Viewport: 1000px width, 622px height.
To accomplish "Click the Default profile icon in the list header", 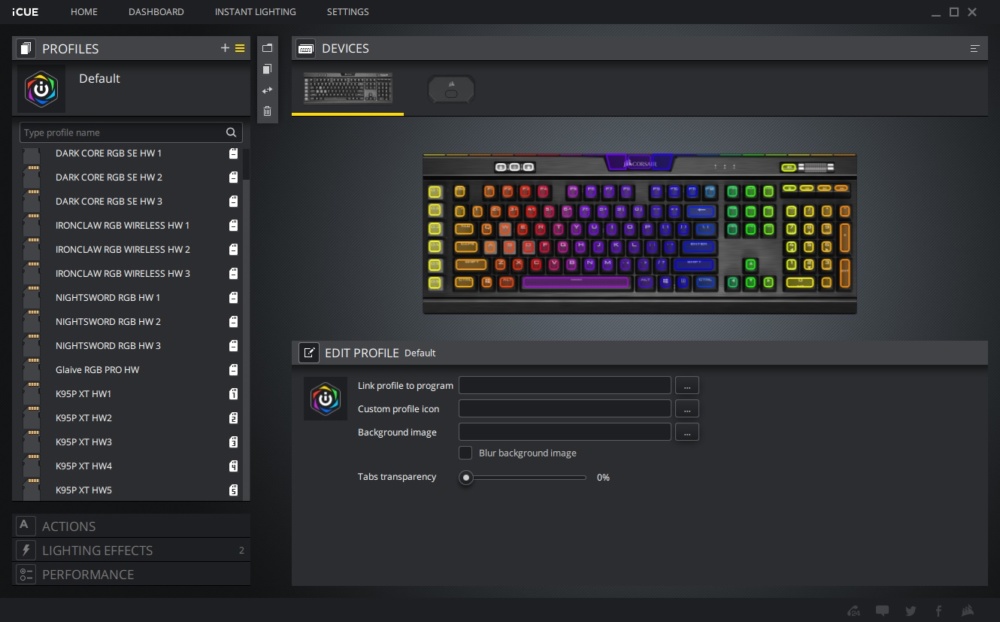I will tap(41, 89).
